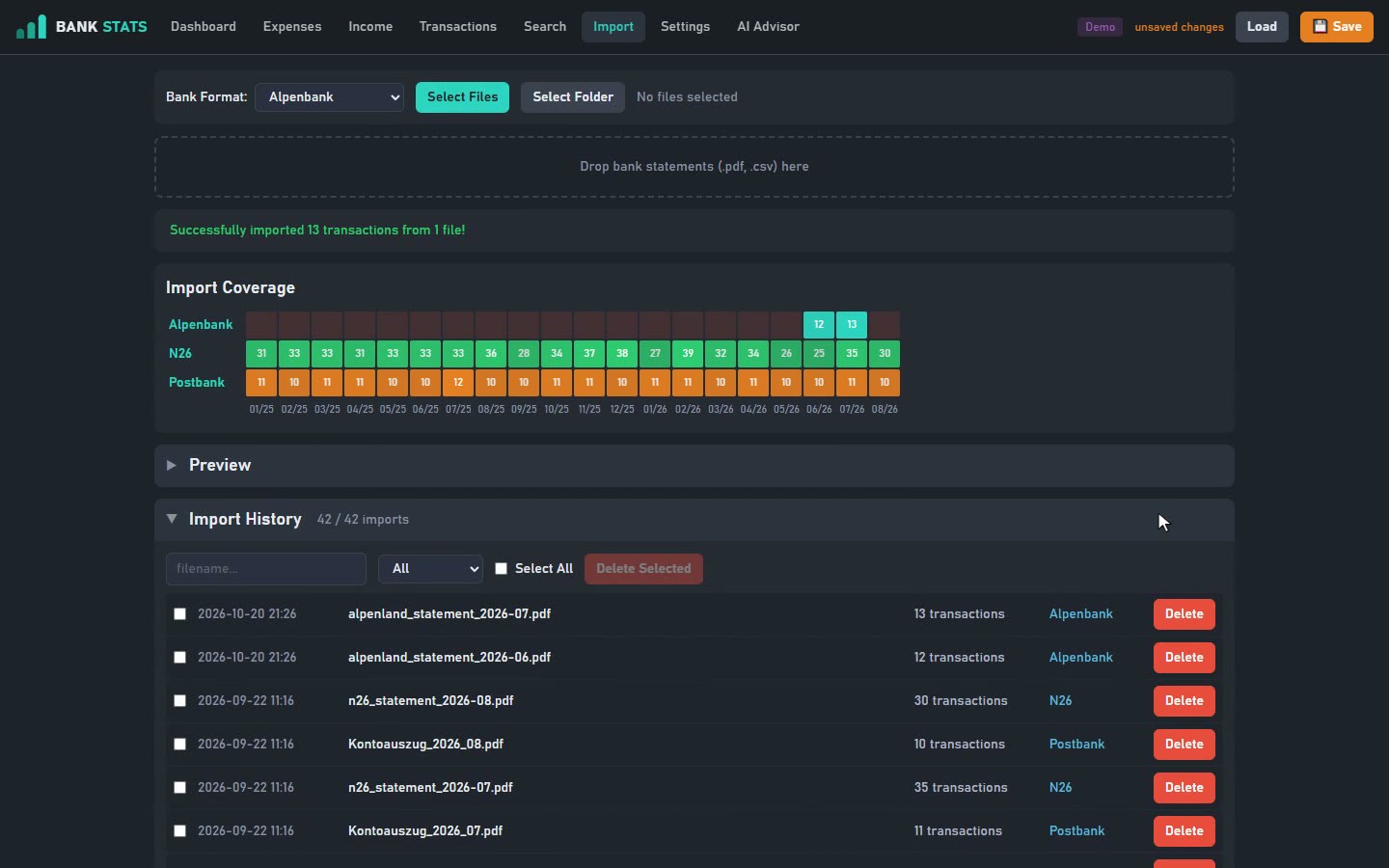Click the bank statement drop zone
Image resolution: width=1389 pixels, height=868 pixels.
pos(694,167)
